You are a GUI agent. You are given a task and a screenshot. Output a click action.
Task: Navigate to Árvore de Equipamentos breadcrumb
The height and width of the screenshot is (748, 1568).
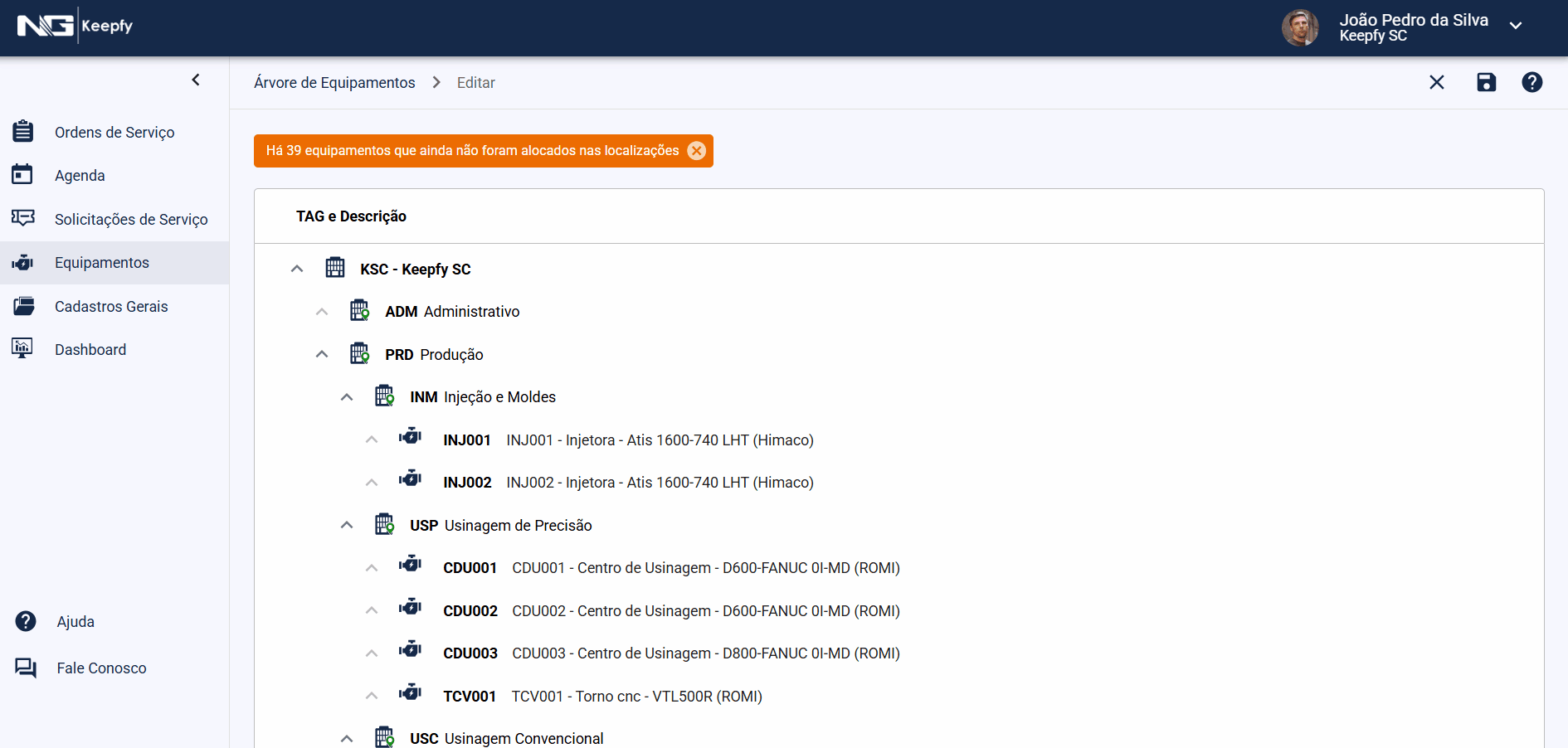coord(334,83)
